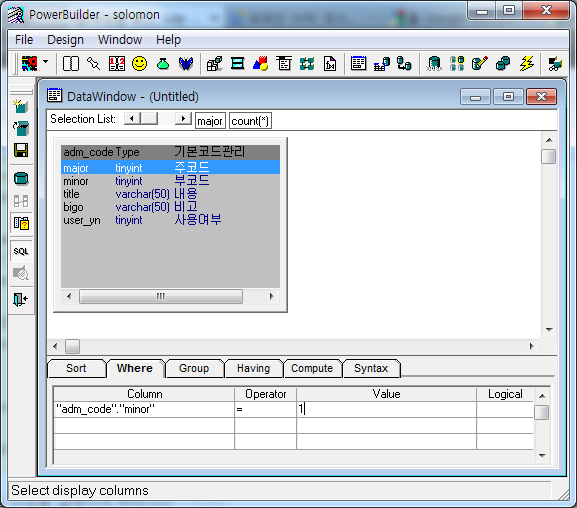Image resolution: width=577 pixels, height=508 pixels.
Task: Select the highlighted major column row
Action: point(170,167)
